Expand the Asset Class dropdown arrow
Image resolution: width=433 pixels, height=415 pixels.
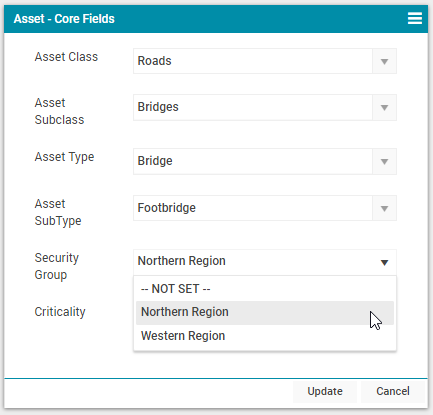[x=384, y=61]
